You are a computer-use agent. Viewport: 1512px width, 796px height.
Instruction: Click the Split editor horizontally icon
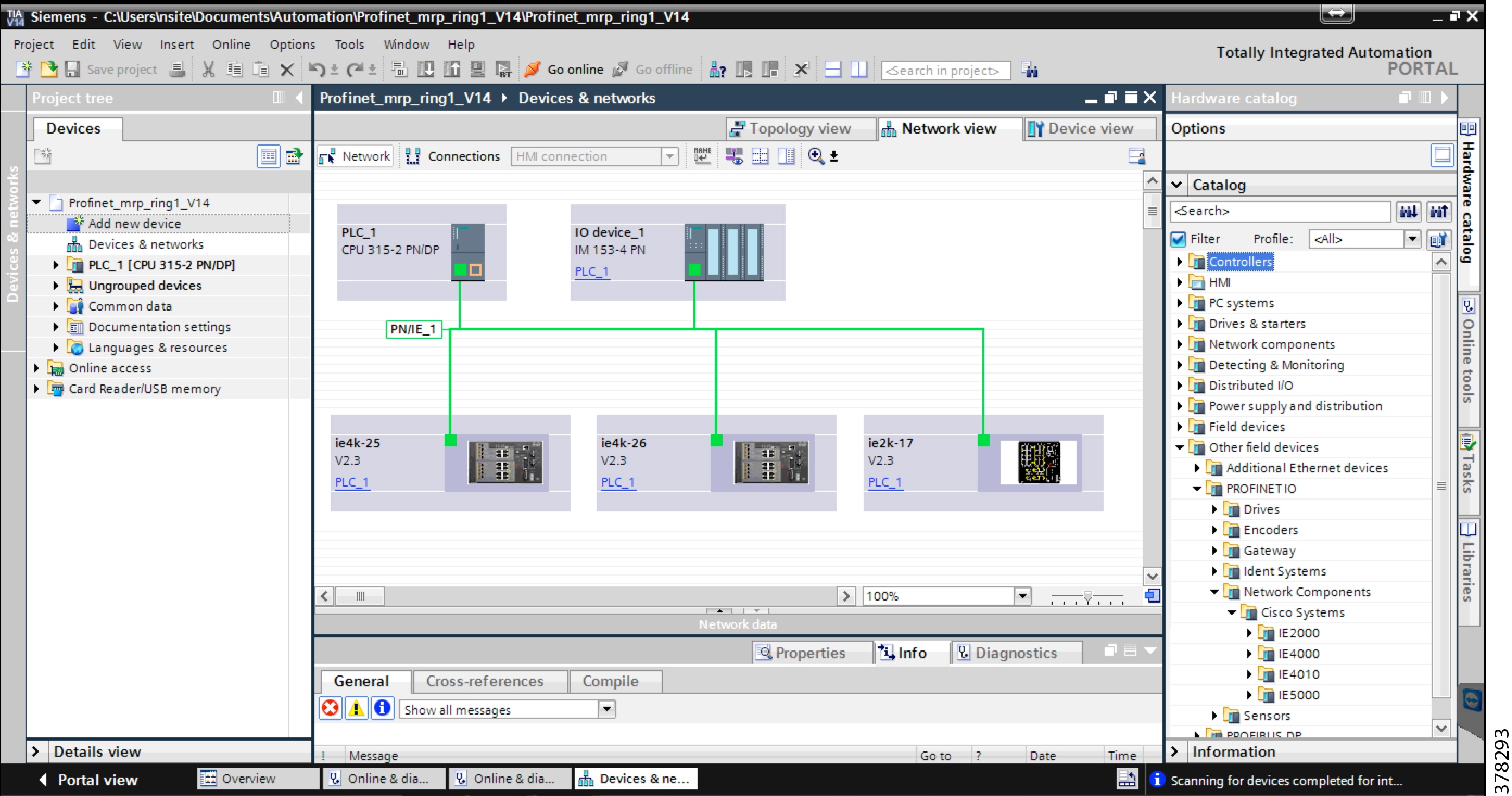[832, 70]
